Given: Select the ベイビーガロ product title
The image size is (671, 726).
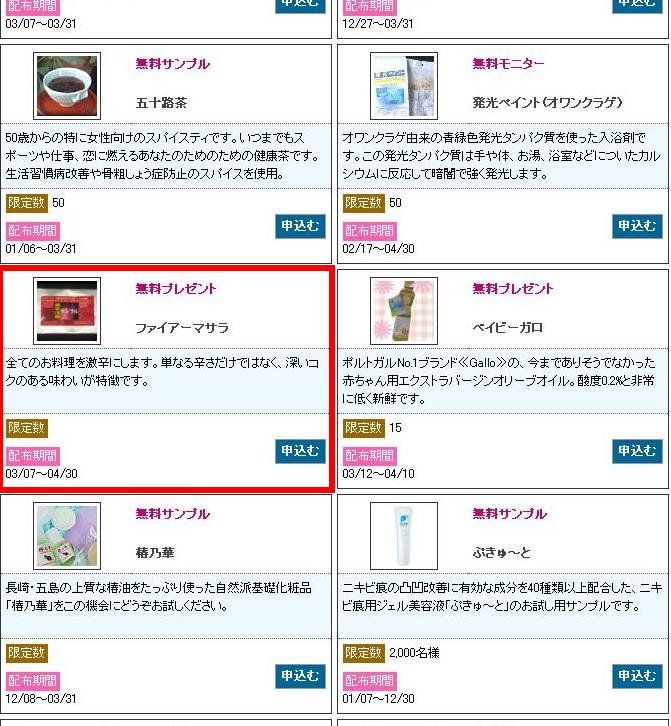Looking at the screenshot, I should click(508, 328).
